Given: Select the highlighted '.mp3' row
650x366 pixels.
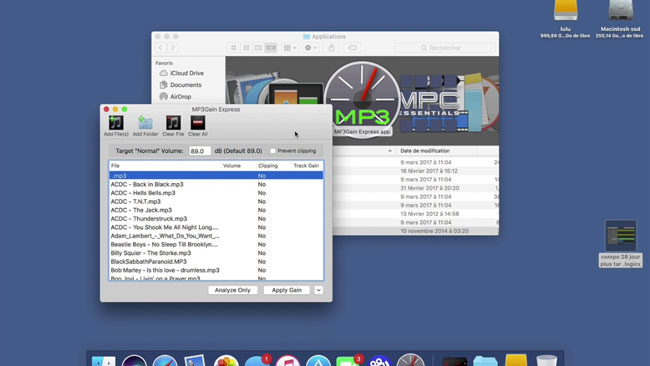Looking at the screenshot, I should pyautogui.click(x=216, y=176).
